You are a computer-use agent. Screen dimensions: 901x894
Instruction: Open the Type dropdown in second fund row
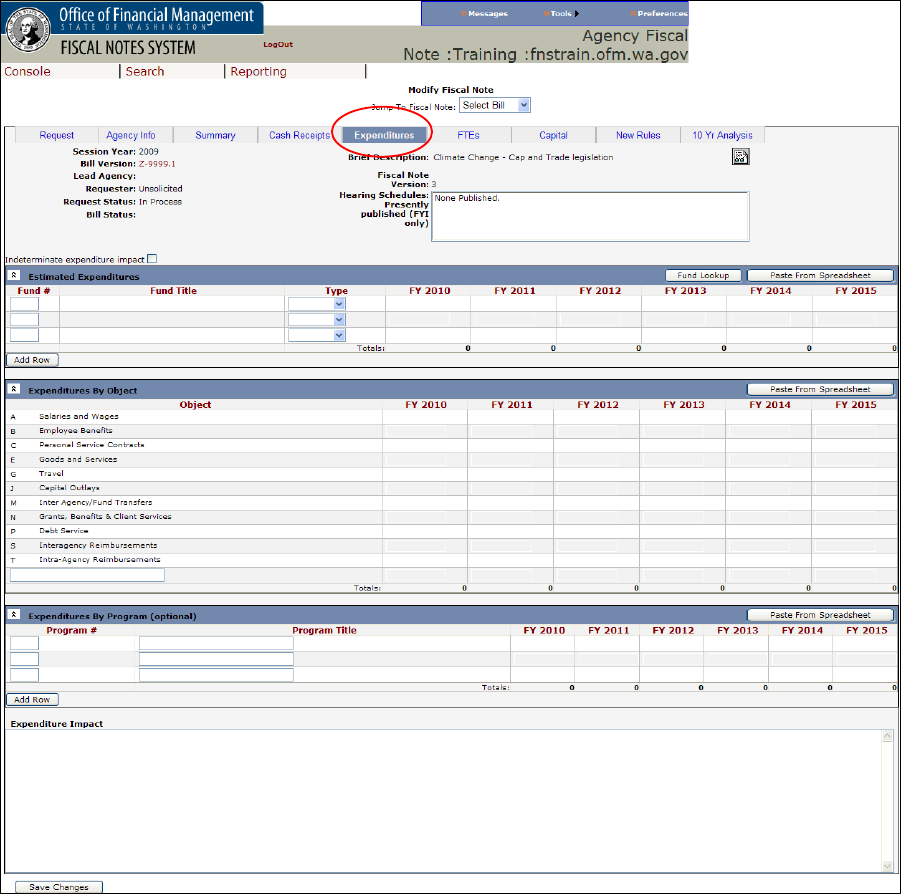316,319
